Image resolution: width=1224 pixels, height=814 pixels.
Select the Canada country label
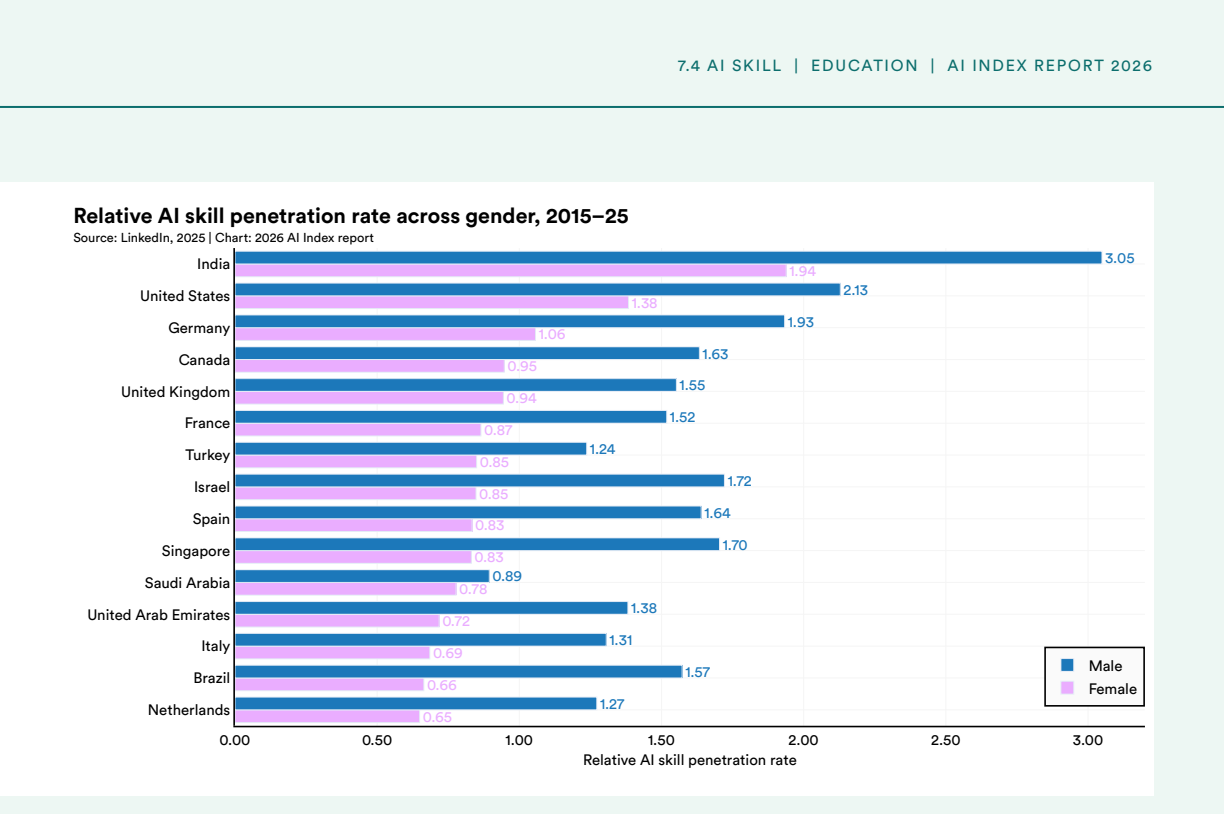pyautogui.click(x=204, y=360)
